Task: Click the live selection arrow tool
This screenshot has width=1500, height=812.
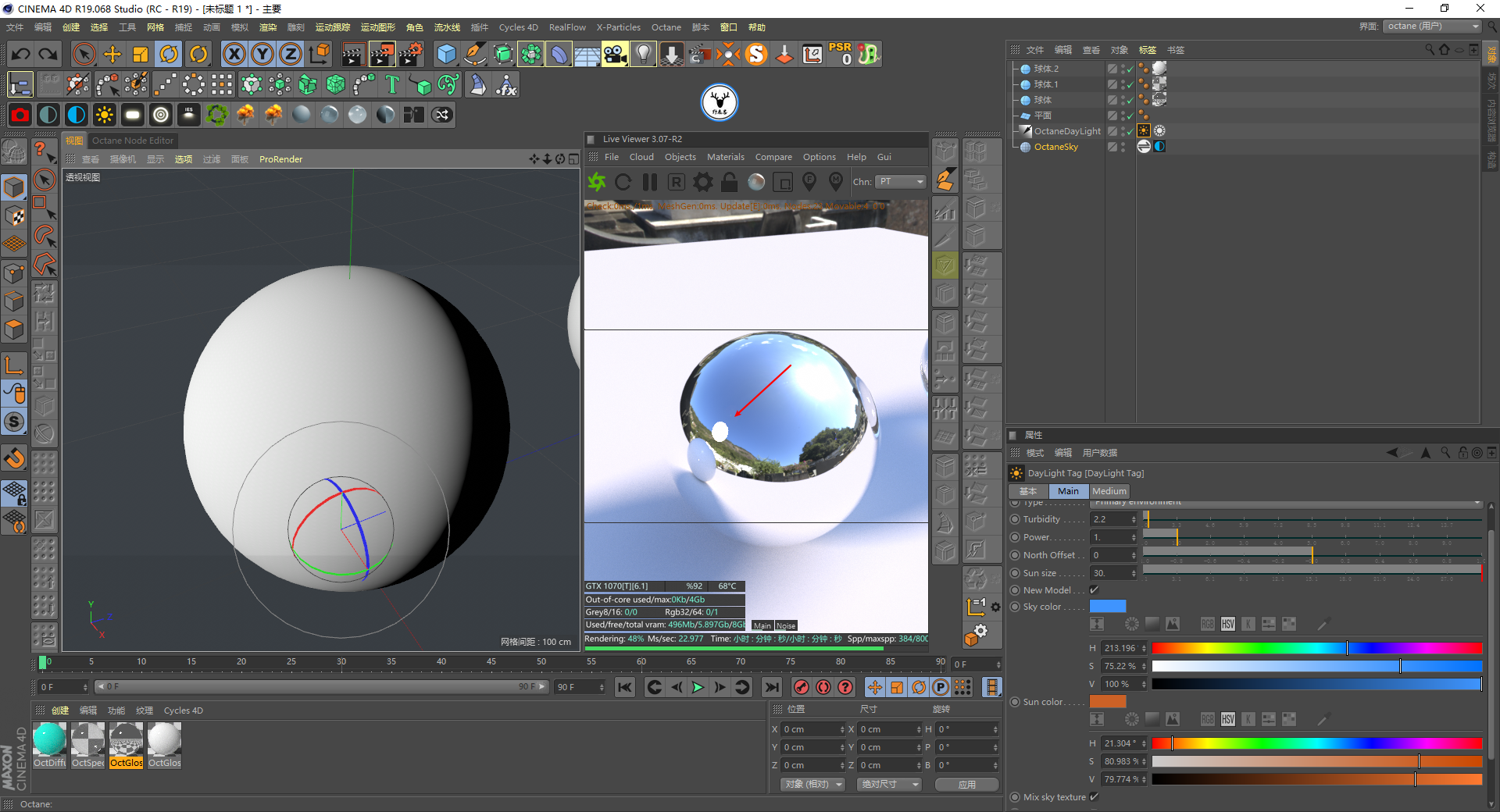Action: 45,180
